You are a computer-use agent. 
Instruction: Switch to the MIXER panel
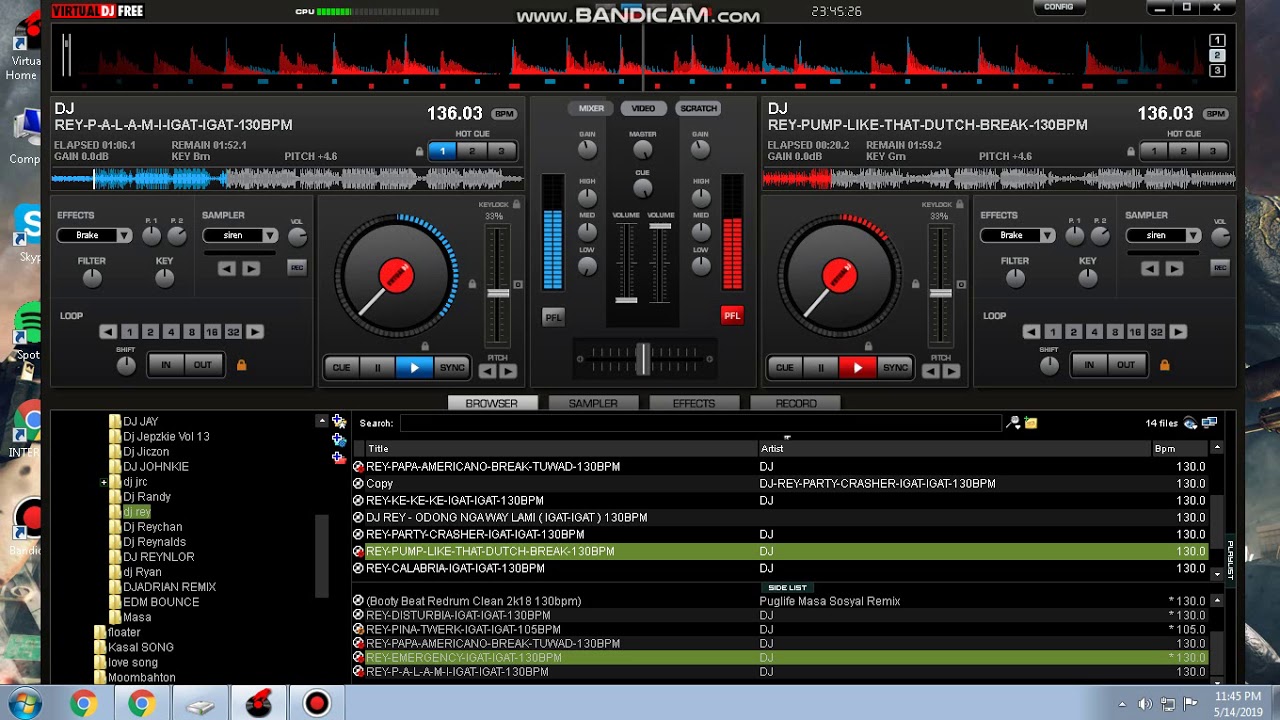(x=591, y=108)
